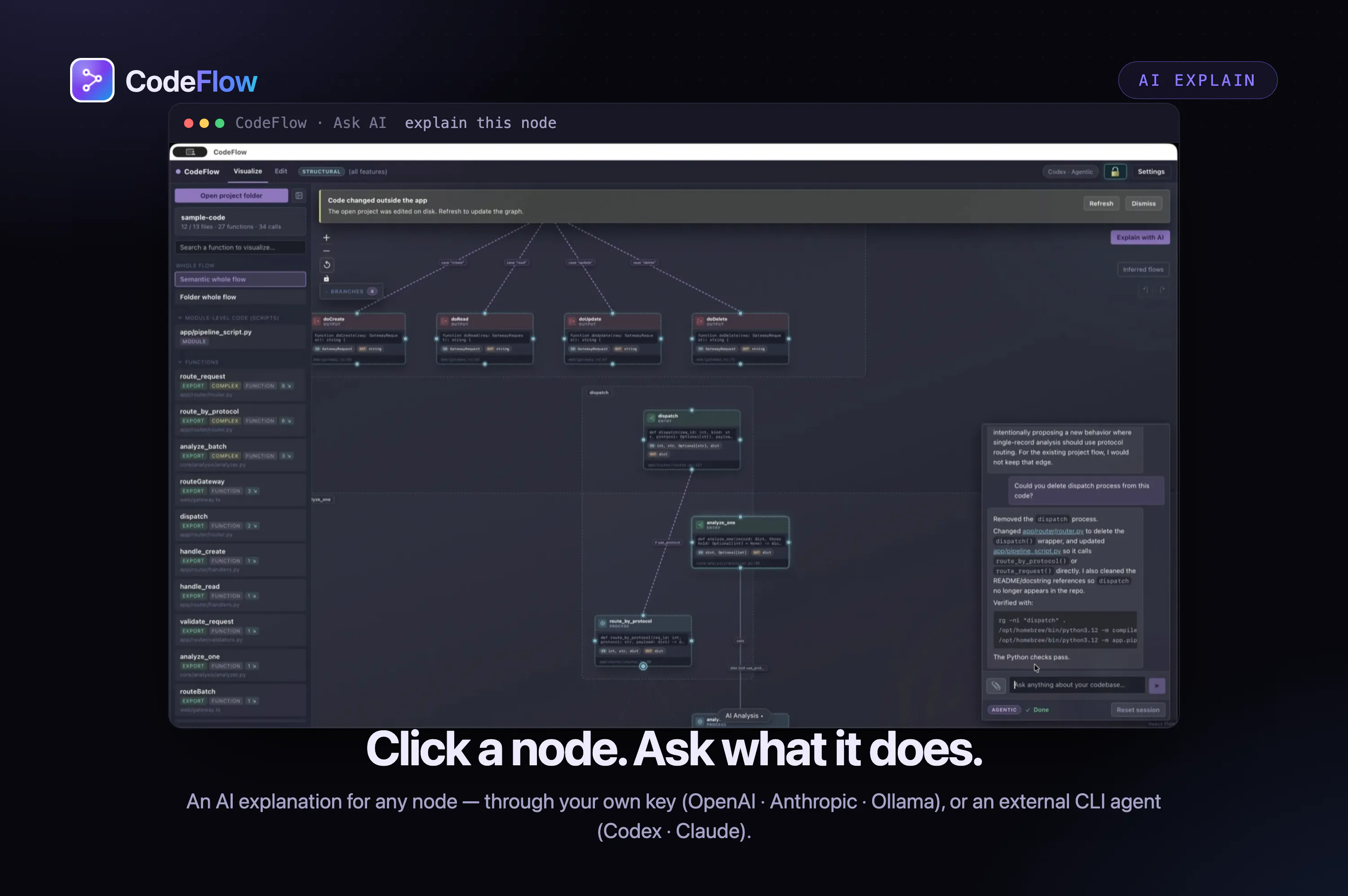Click the gold padlock icon near Settings
Screen dimensions: 1348x896
(1115, 172)
